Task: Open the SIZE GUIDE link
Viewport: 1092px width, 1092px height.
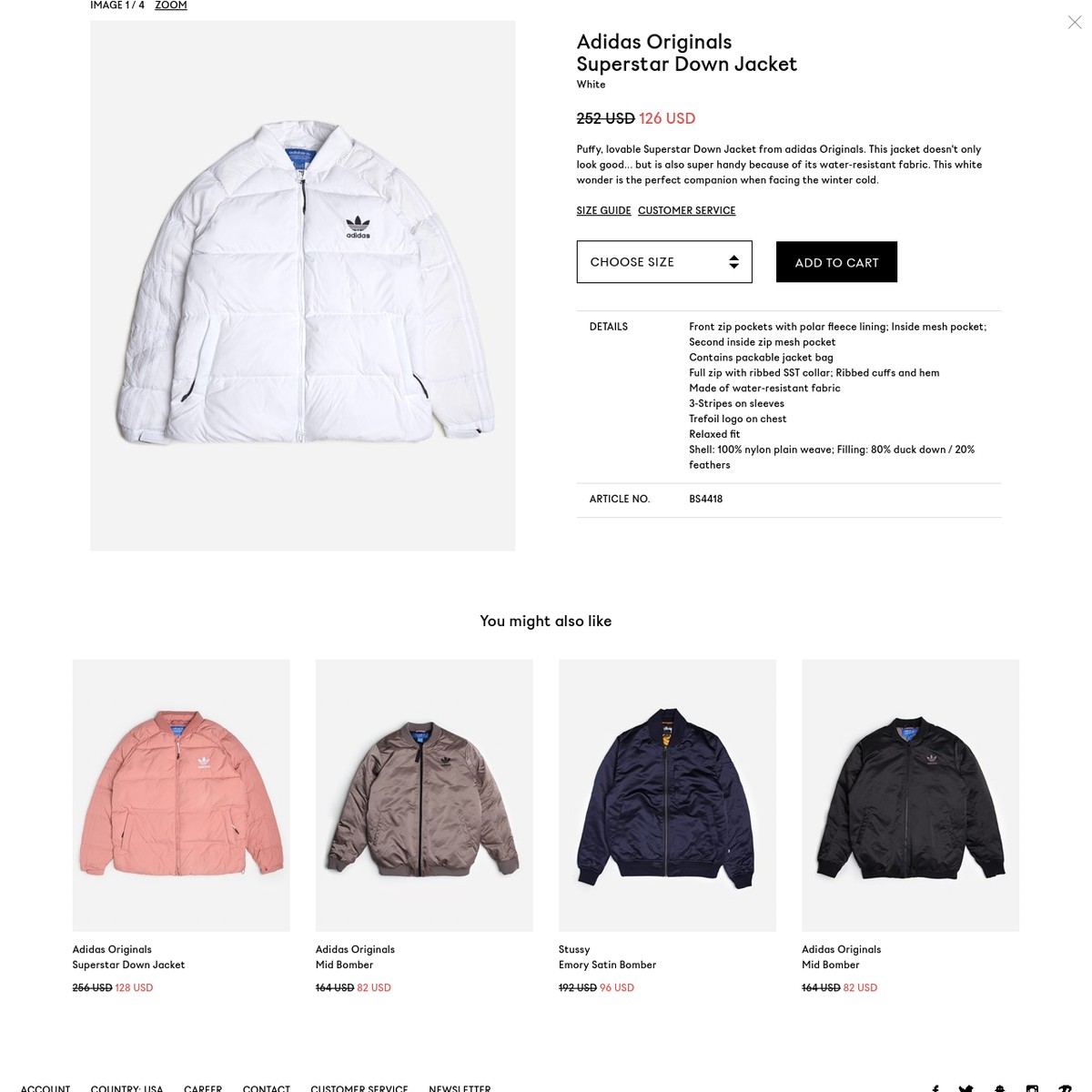Action: (x=603, y=210)
